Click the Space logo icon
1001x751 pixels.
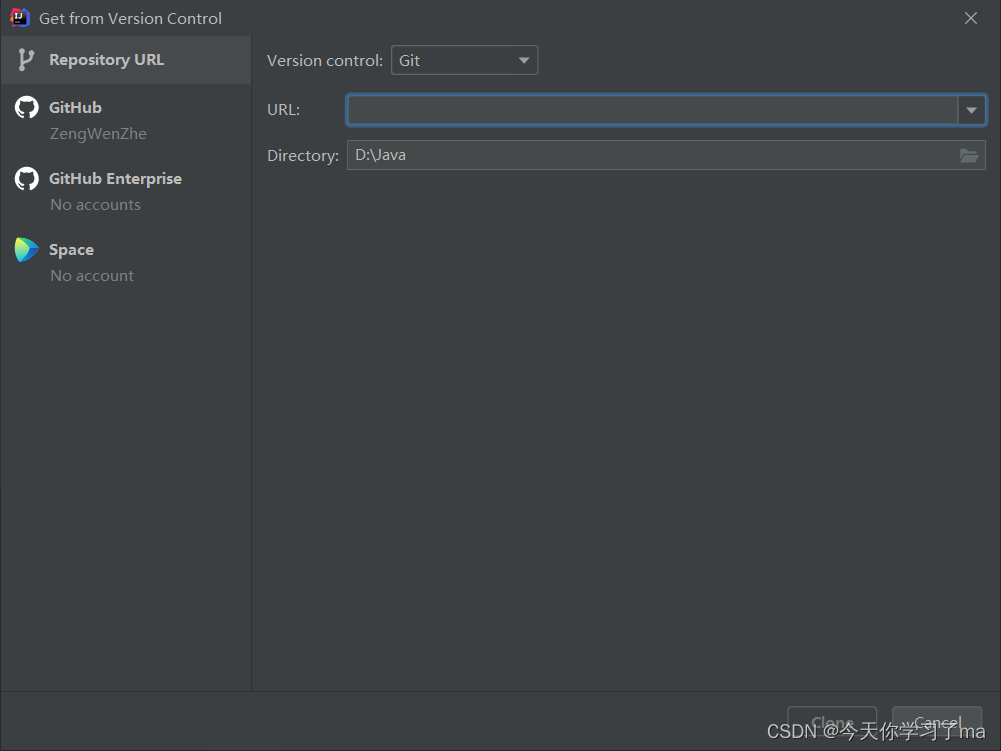tap(27, 250)
